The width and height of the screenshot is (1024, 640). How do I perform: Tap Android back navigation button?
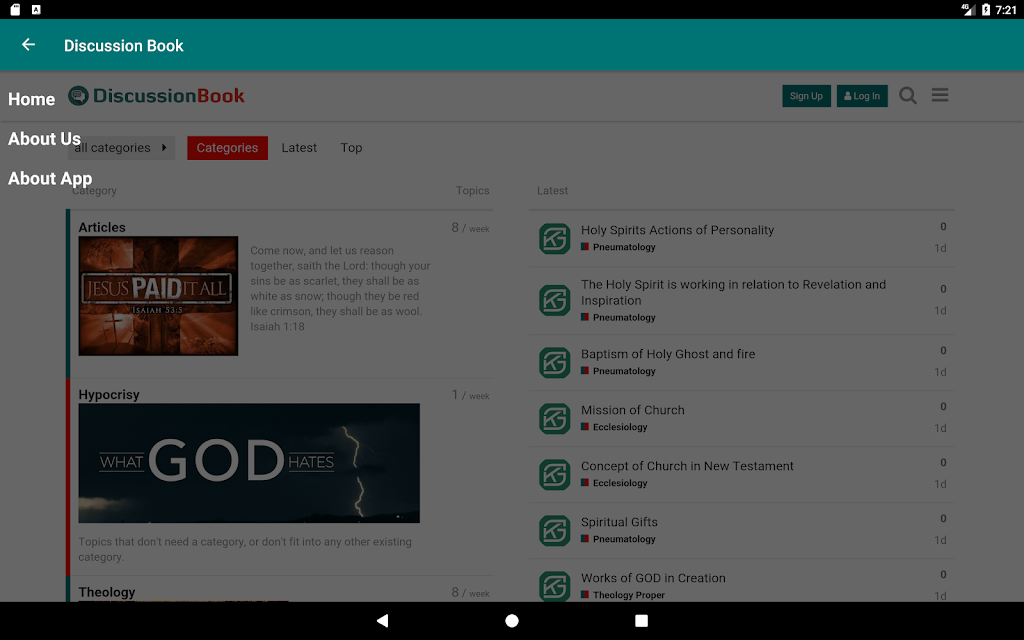click(383, 620)
